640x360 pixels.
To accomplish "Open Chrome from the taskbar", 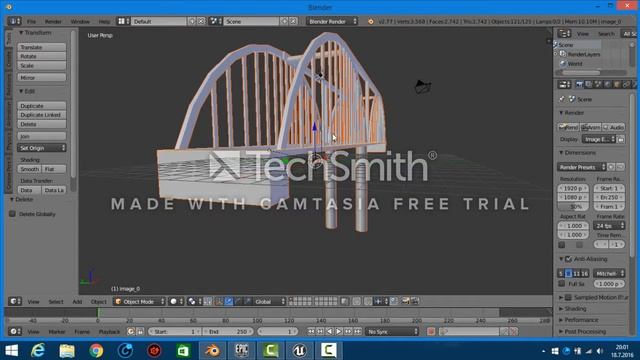I will 96,350.
